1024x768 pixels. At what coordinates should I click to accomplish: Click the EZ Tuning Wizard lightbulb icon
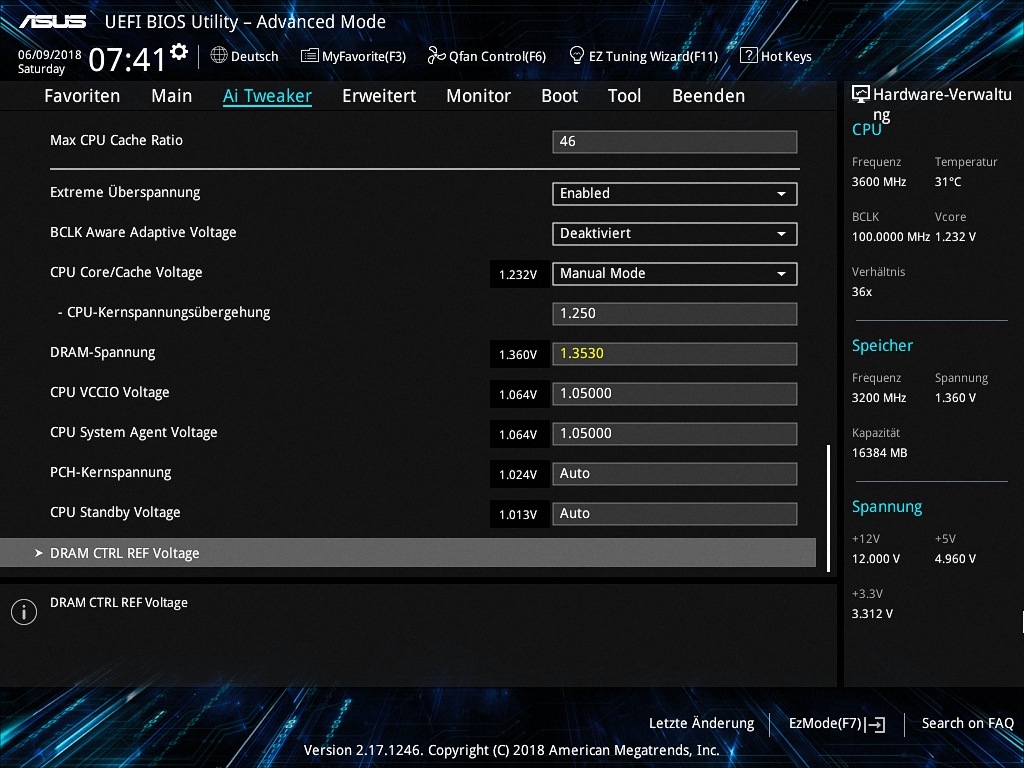coord(577,56)
